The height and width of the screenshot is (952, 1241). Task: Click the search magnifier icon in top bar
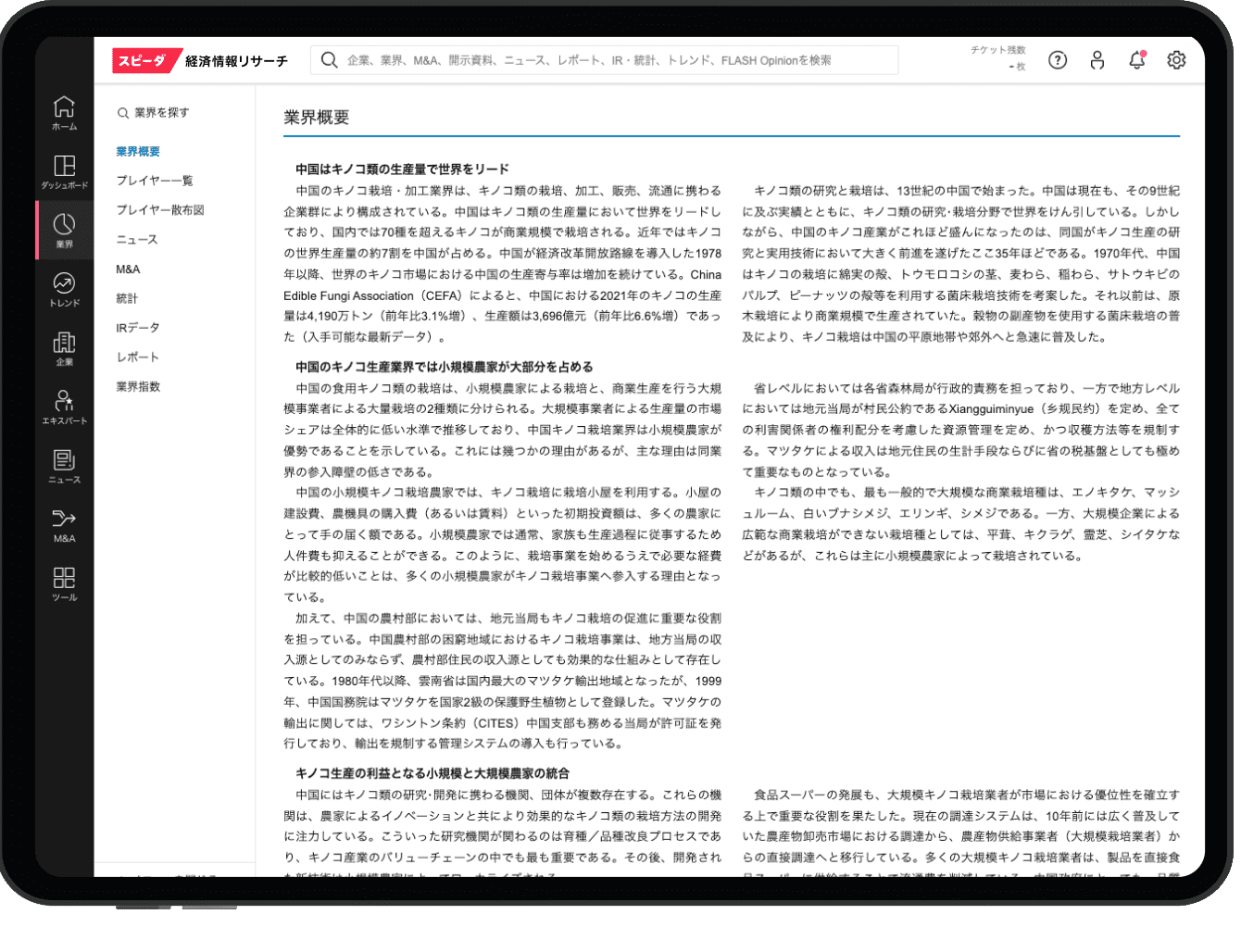click(x=329, y=60)
